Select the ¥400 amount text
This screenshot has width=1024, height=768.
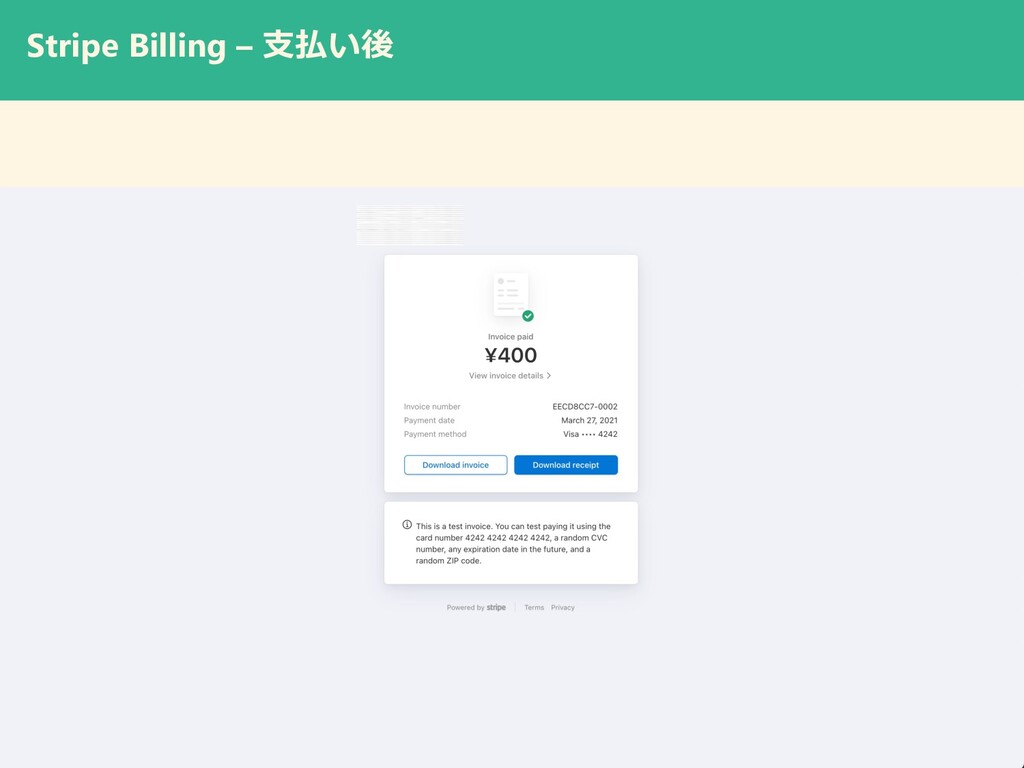[511, 355]
